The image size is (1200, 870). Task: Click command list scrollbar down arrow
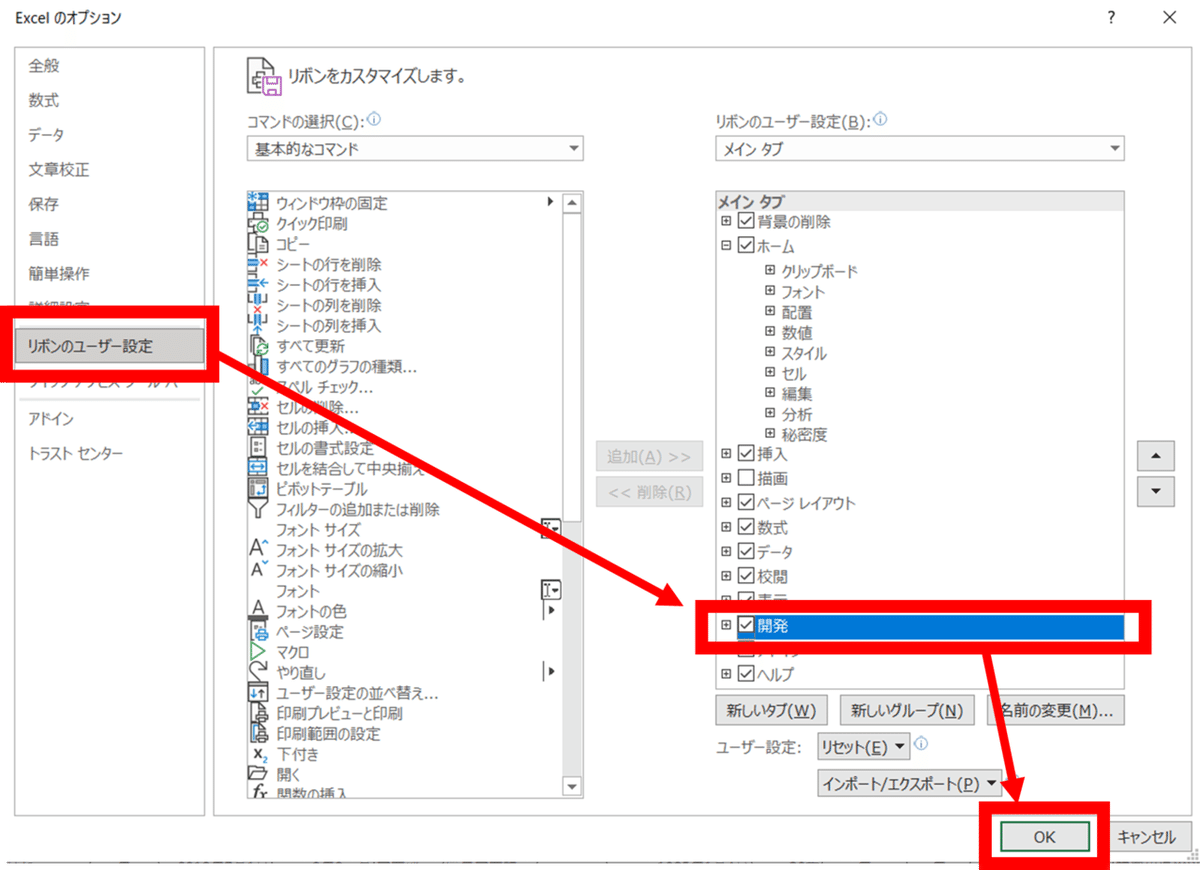(x=572, y=786)
